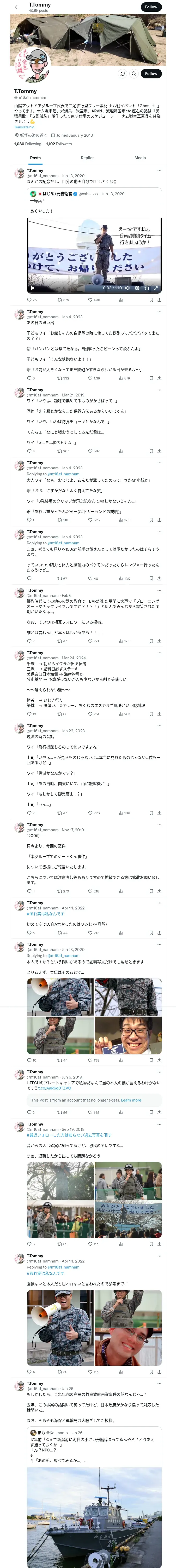The image size is (176, 1568).
Task: Open video settings gear in the player
Action: point(137,288)
